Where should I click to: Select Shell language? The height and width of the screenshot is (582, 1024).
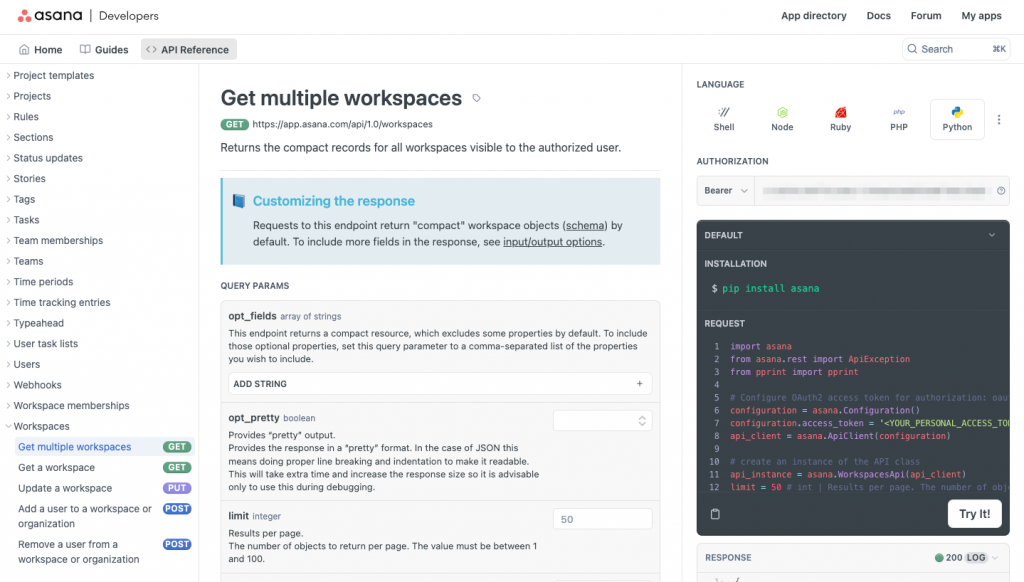(x=724, y=120)
